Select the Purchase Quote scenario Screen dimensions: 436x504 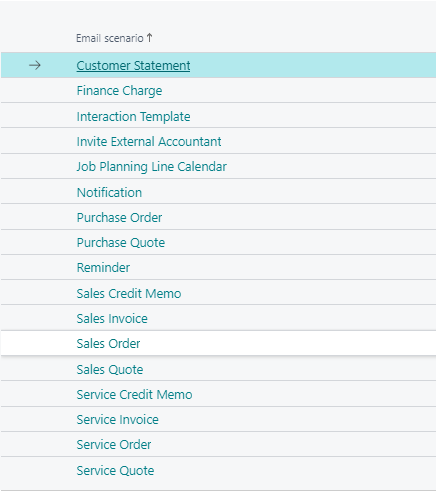121,243
